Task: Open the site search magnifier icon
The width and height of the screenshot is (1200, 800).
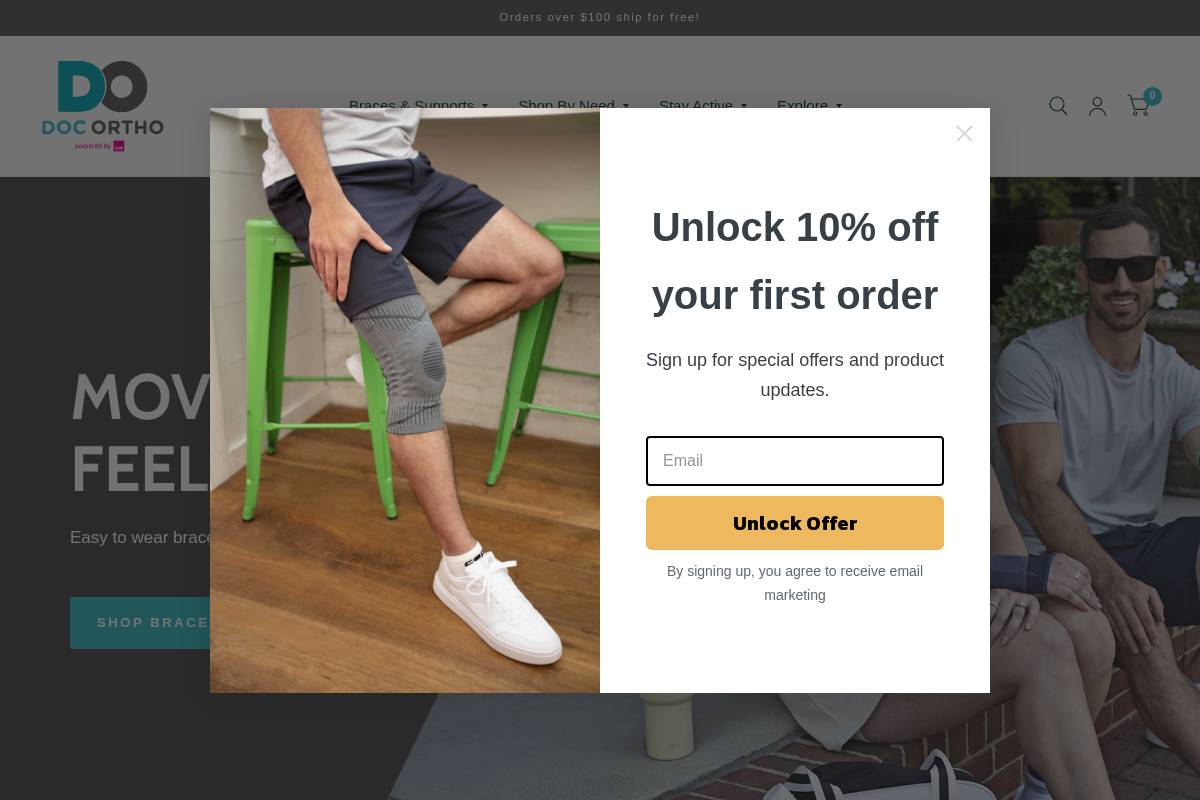Action: 1058,106
